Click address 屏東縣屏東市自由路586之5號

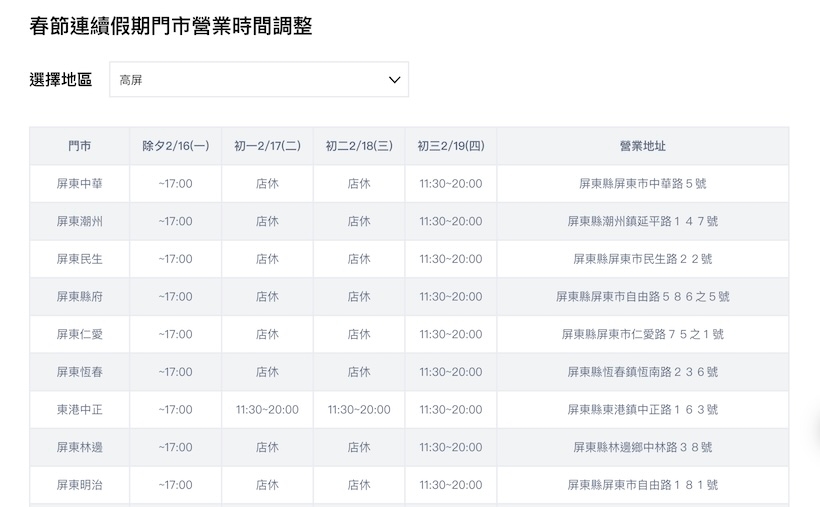pos(643,297)
